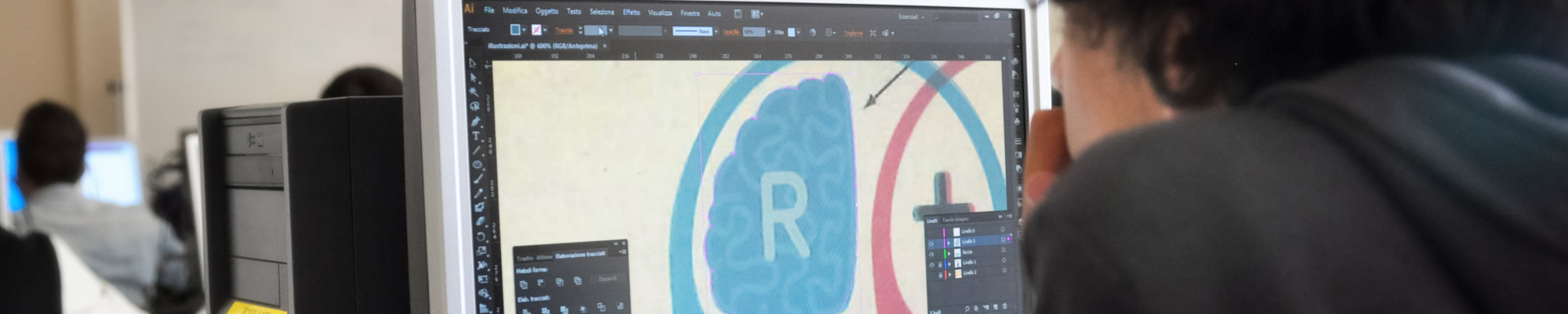This screenshot has height=314, width=1568.
Task: Open the Traccia stroke panel link
Action: (564, 30)
